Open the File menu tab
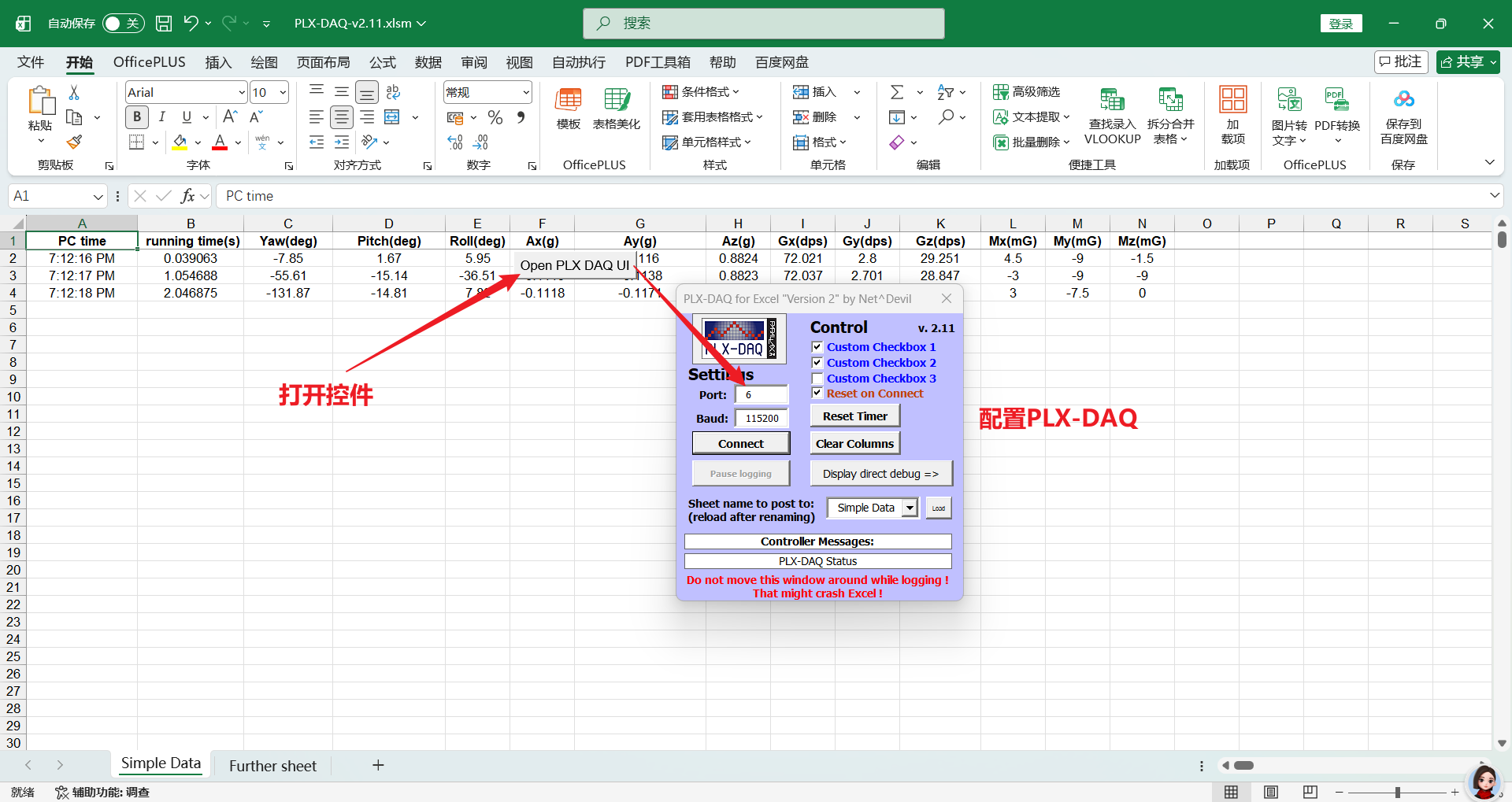 pos(31,62)
